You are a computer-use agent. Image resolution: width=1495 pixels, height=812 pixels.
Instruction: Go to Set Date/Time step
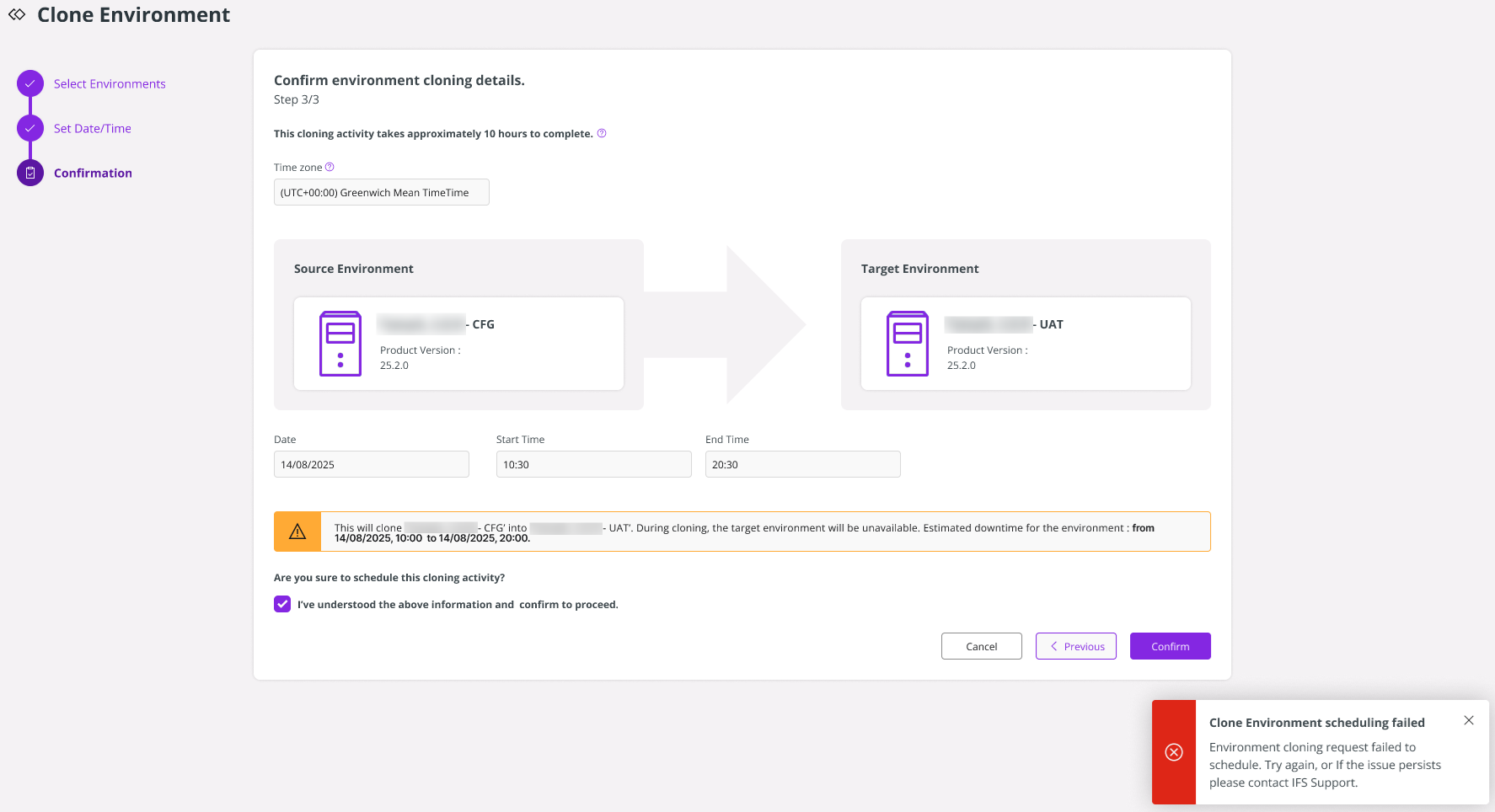pos(93,128)
